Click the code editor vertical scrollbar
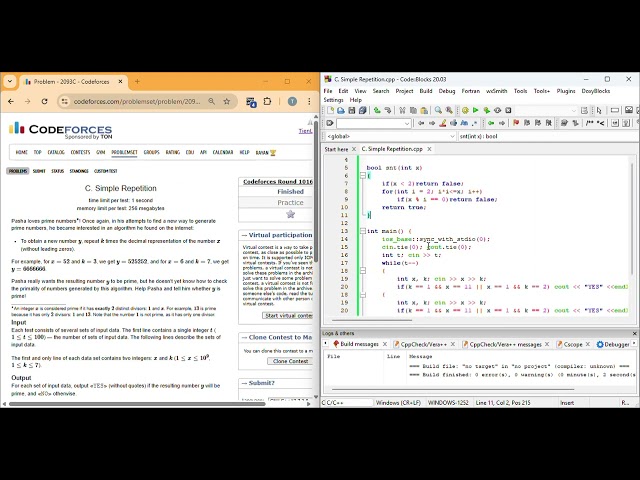Image resolution: width=640 pixels, height=480 pixels. point(632,219)
